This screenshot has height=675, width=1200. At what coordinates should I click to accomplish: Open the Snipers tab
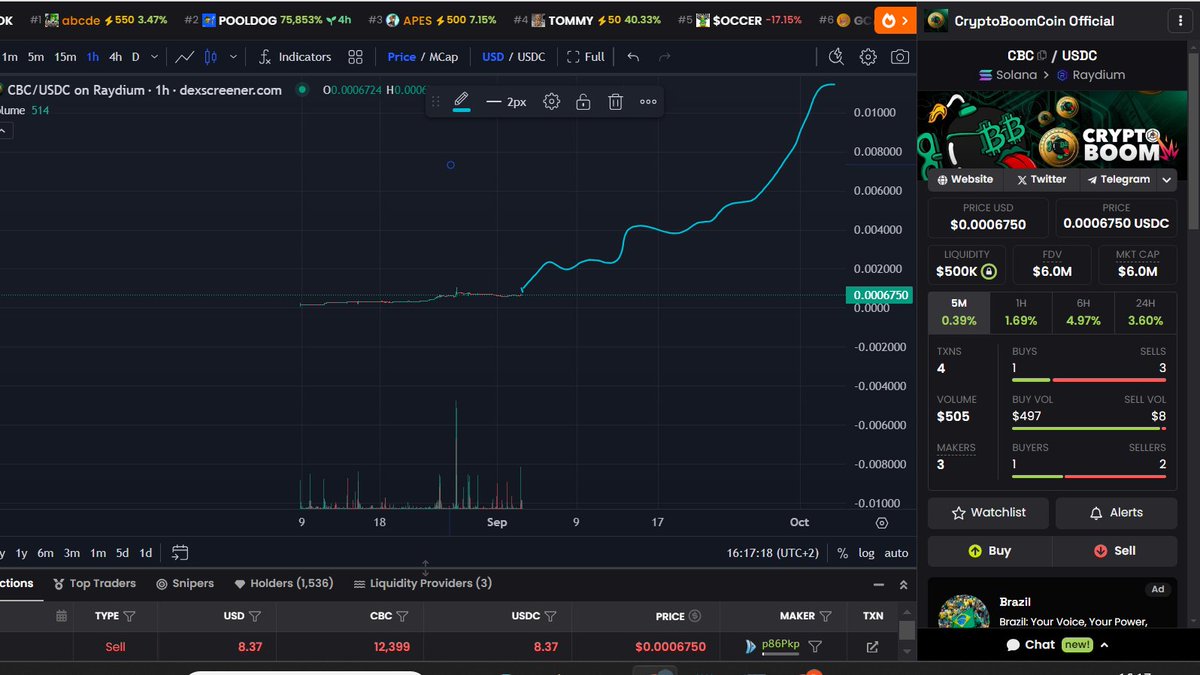tap(185, 583)
